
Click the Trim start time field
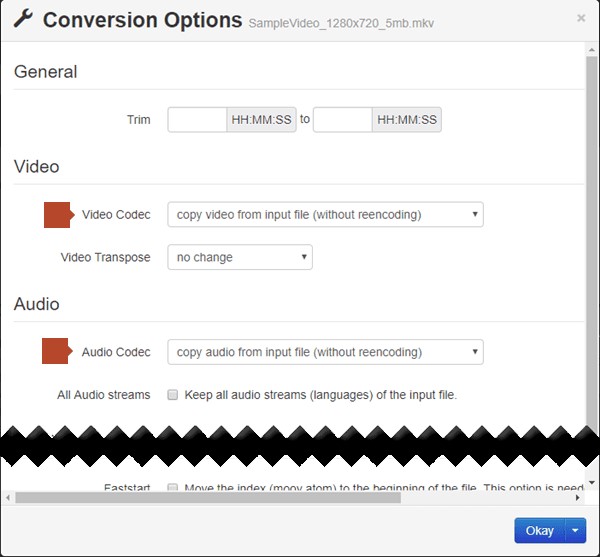pyautogui.click(x=197, y=120)
